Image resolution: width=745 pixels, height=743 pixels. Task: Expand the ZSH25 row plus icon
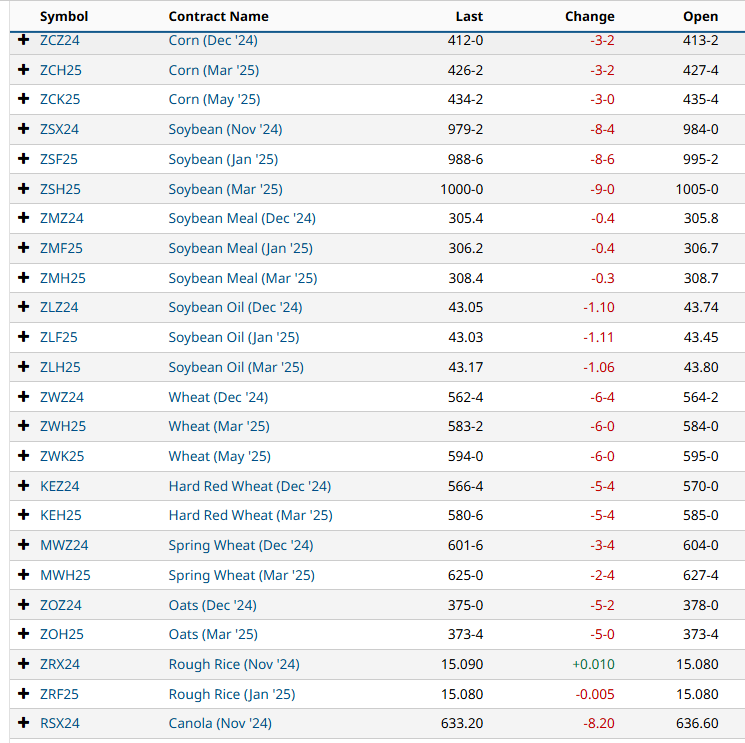tap(23, 189)
